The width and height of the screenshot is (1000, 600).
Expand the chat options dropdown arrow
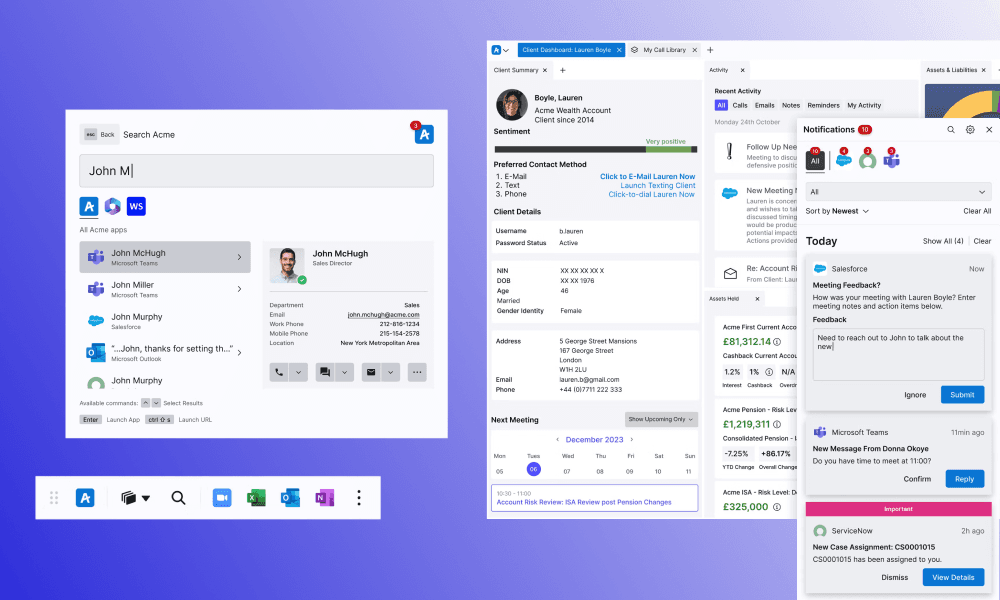pos(344,372)
